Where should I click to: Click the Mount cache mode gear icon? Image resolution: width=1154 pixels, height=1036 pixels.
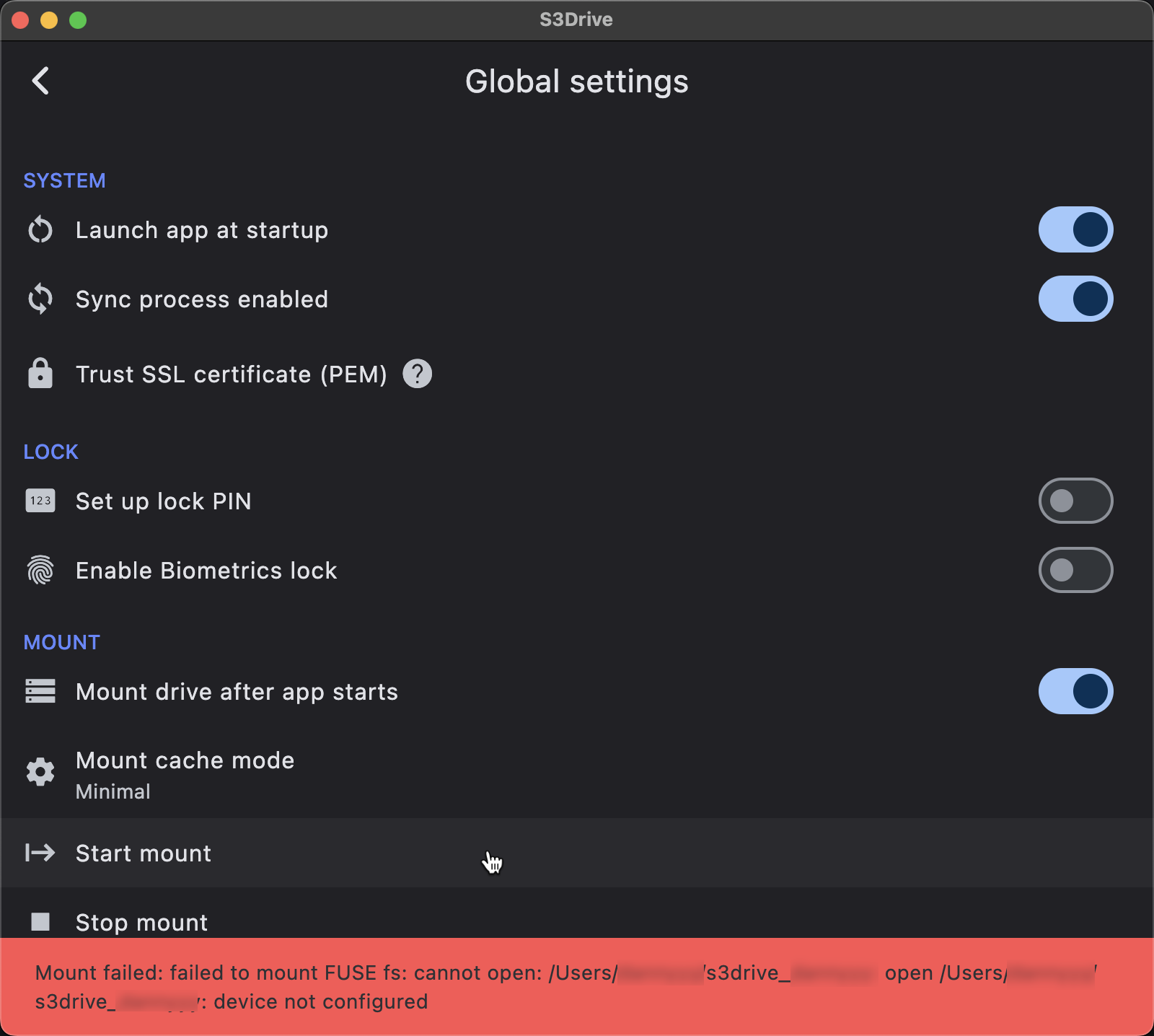point(40,772)
